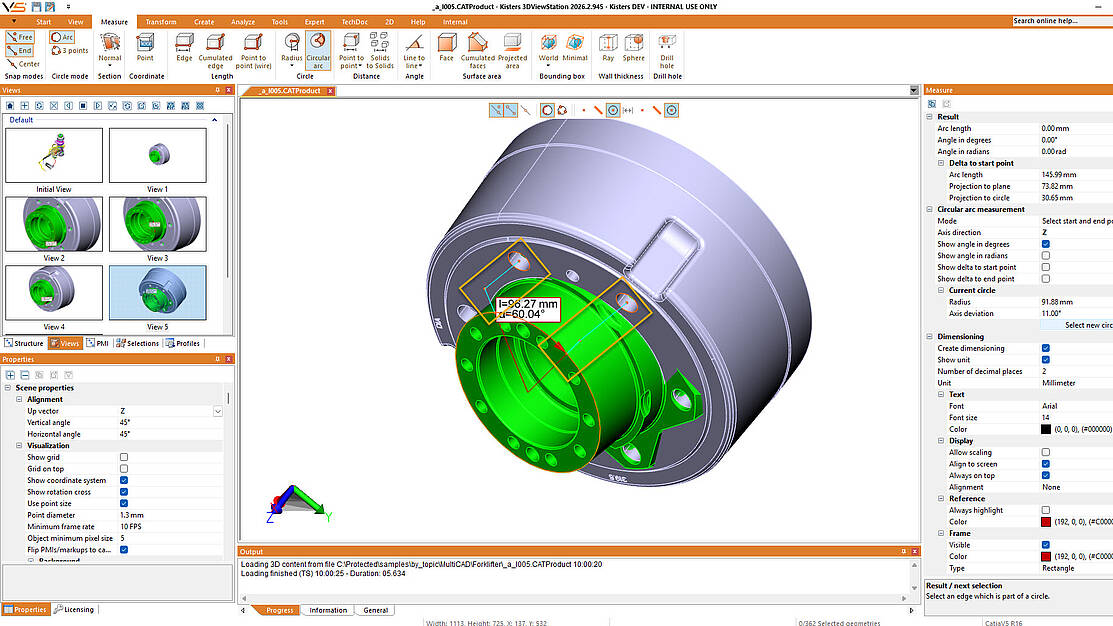Viewport: 1113px width, 626px height.
Task: Select the Projected area tool
Action: point(512,50)
